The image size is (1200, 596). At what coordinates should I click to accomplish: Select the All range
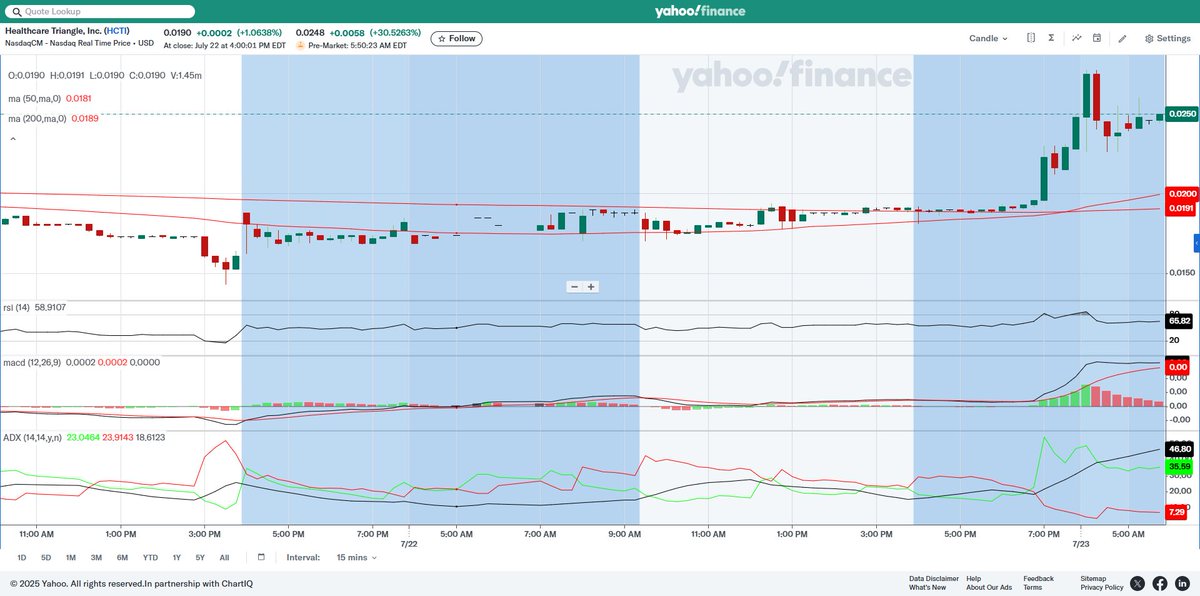224,557
